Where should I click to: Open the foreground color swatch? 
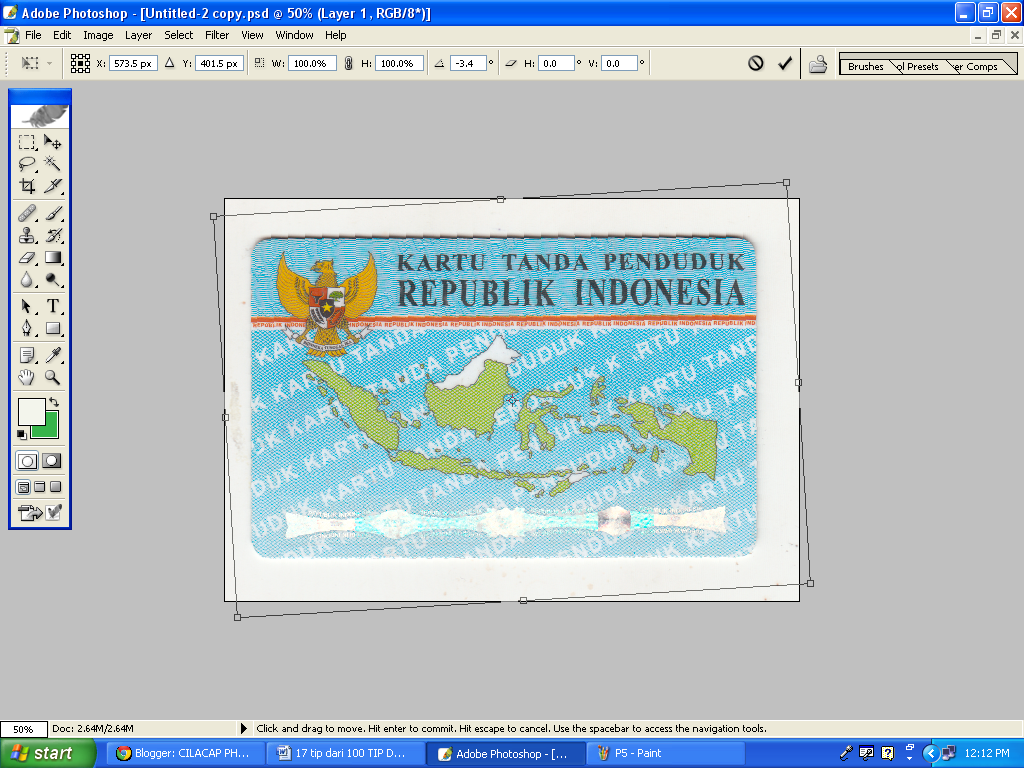31,411
